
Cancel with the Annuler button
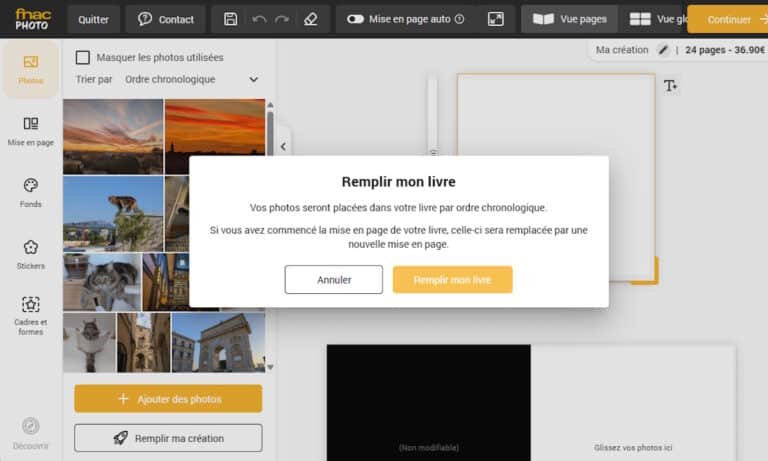[334, 280]
